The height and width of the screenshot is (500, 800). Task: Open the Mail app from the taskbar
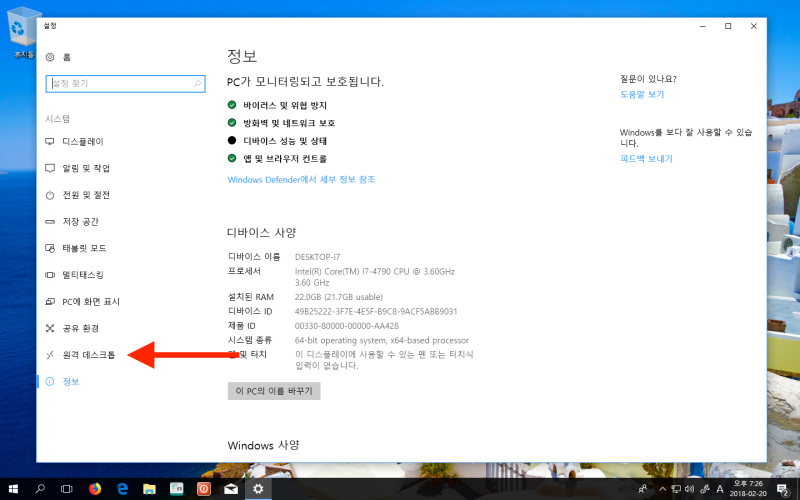(x=231, y=489)
